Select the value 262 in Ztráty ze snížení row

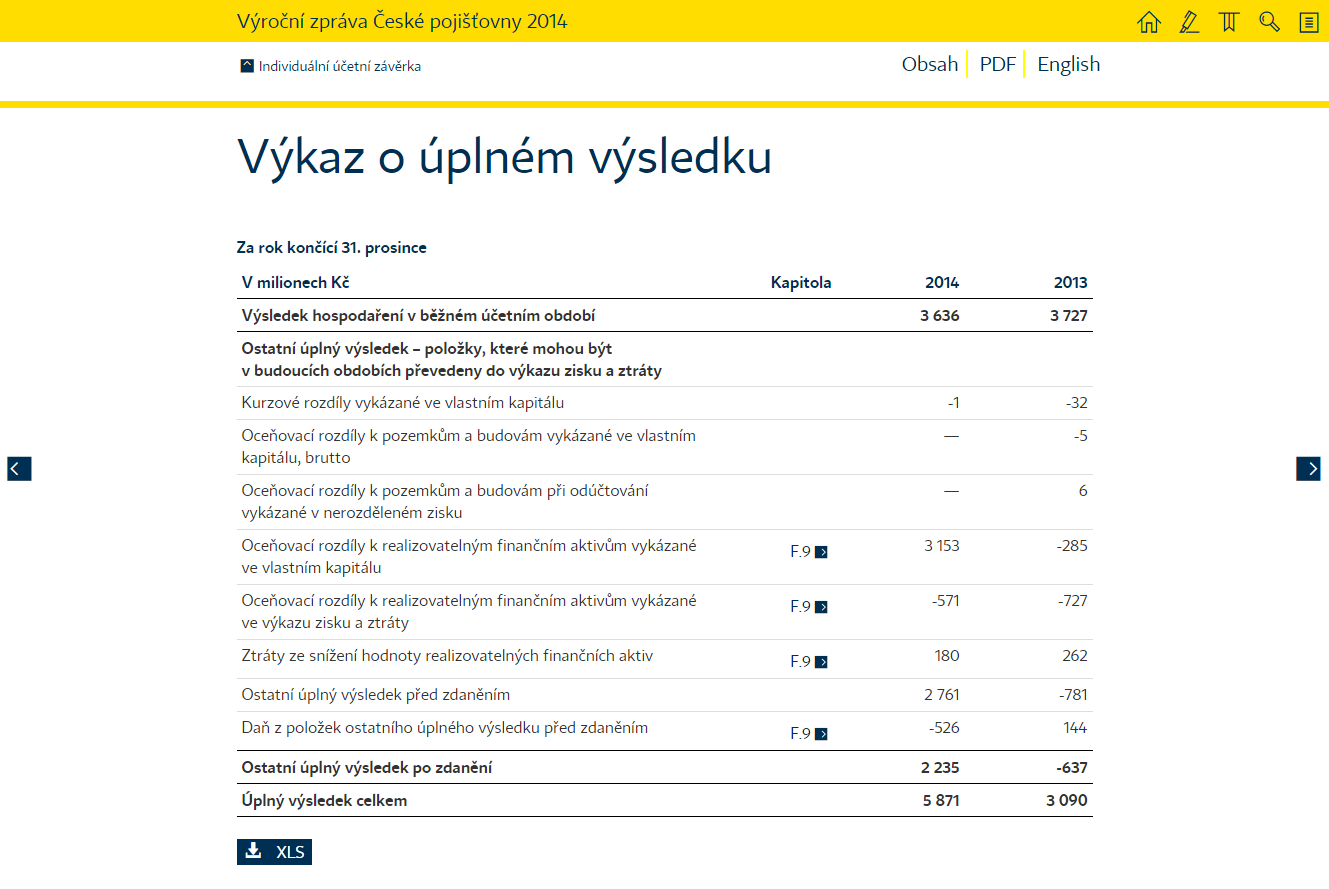pyautogui.click(x=1075, y=655)
